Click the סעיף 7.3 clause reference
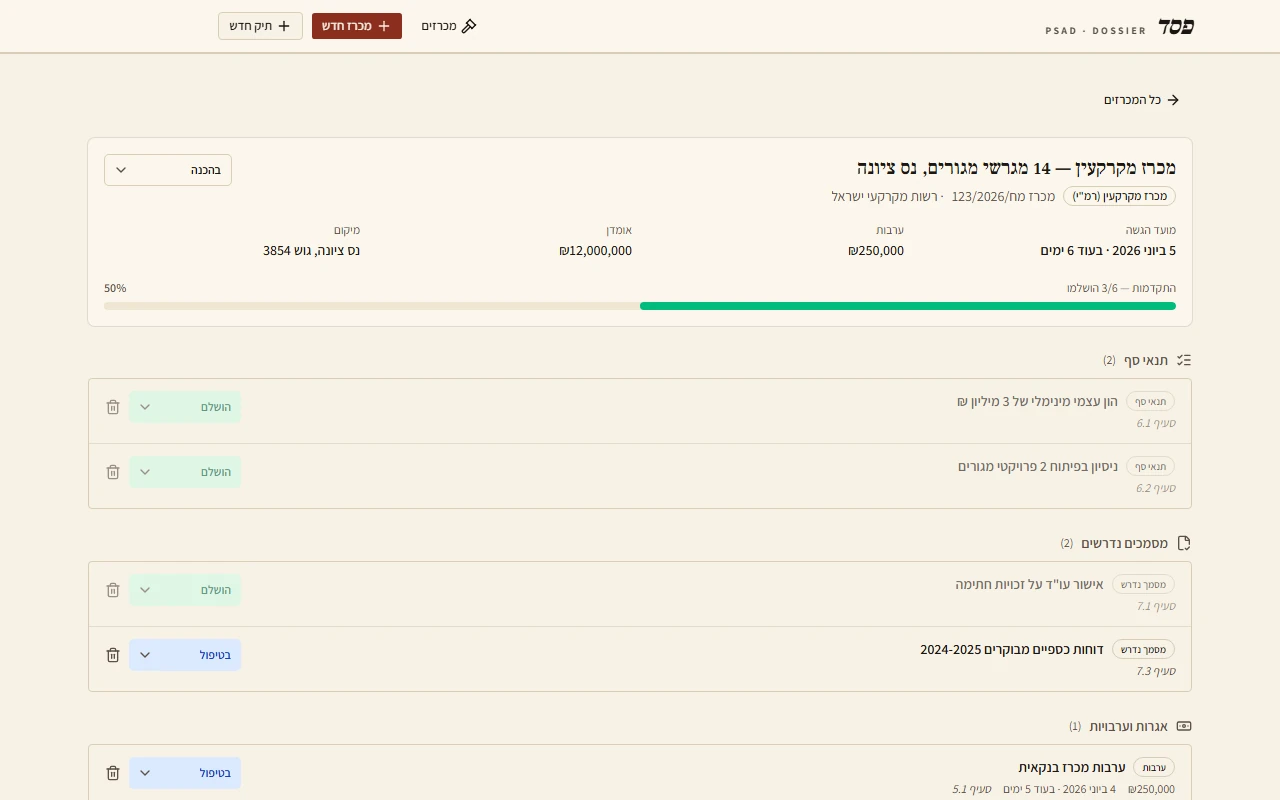 1156,671
